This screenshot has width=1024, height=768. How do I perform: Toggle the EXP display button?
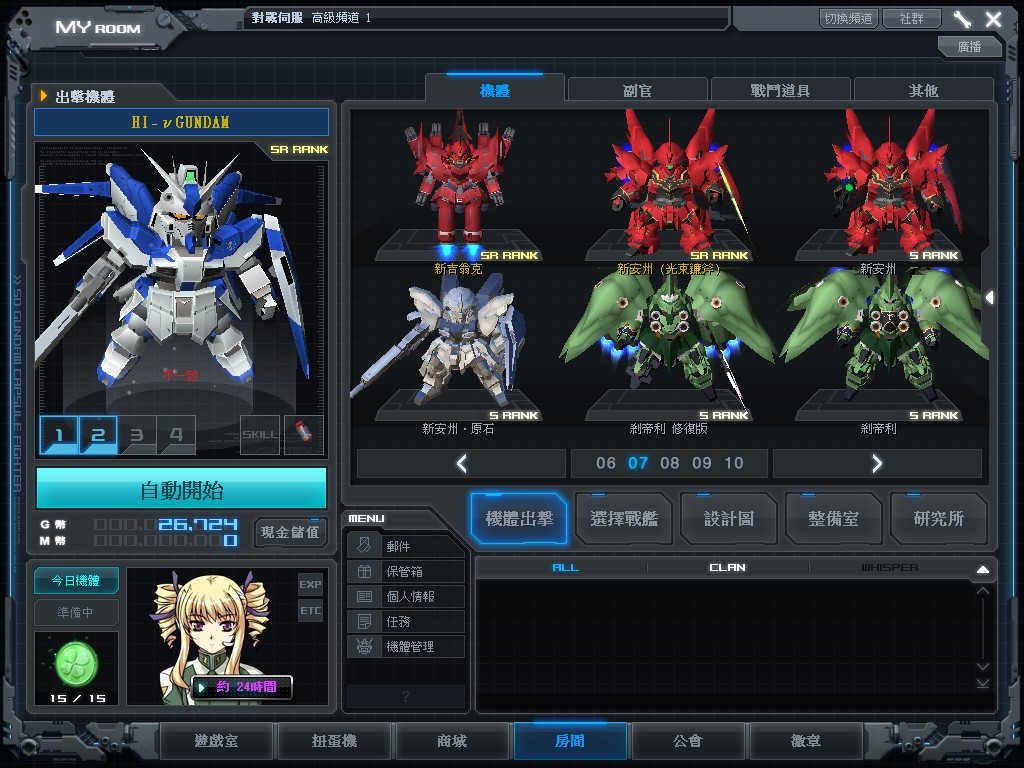tap(310, 584)
